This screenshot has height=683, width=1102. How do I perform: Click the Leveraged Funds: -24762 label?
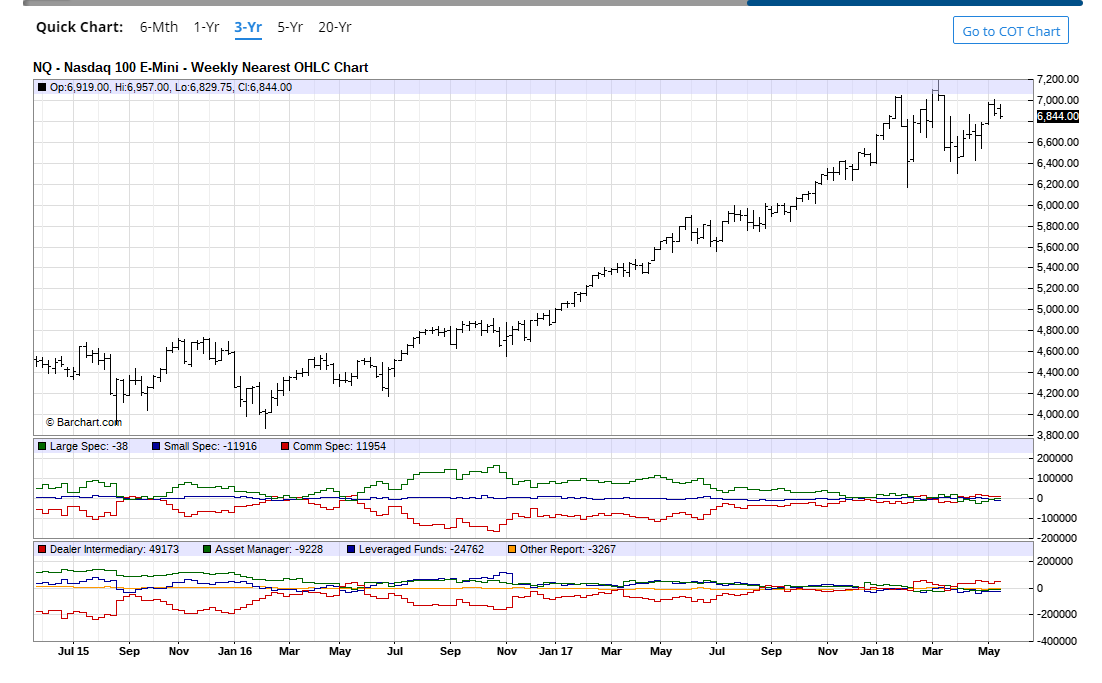421,549
